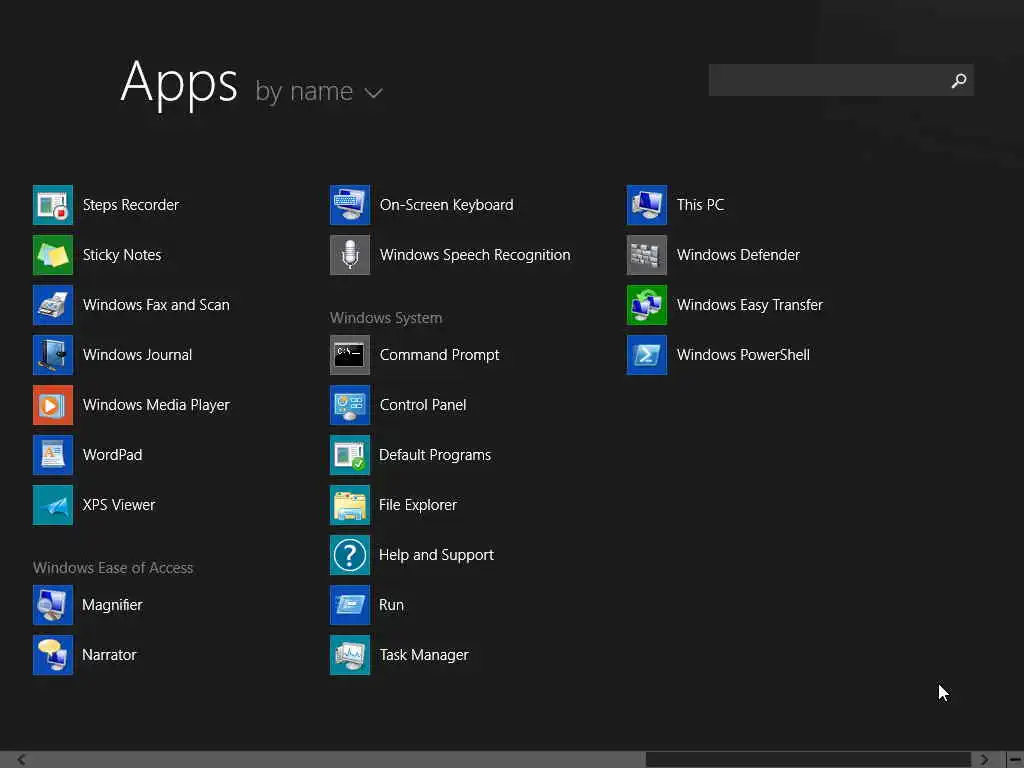Launch the Magnifier icon
The width and height of the screenshot is (1024, 768).
point(53,605)
